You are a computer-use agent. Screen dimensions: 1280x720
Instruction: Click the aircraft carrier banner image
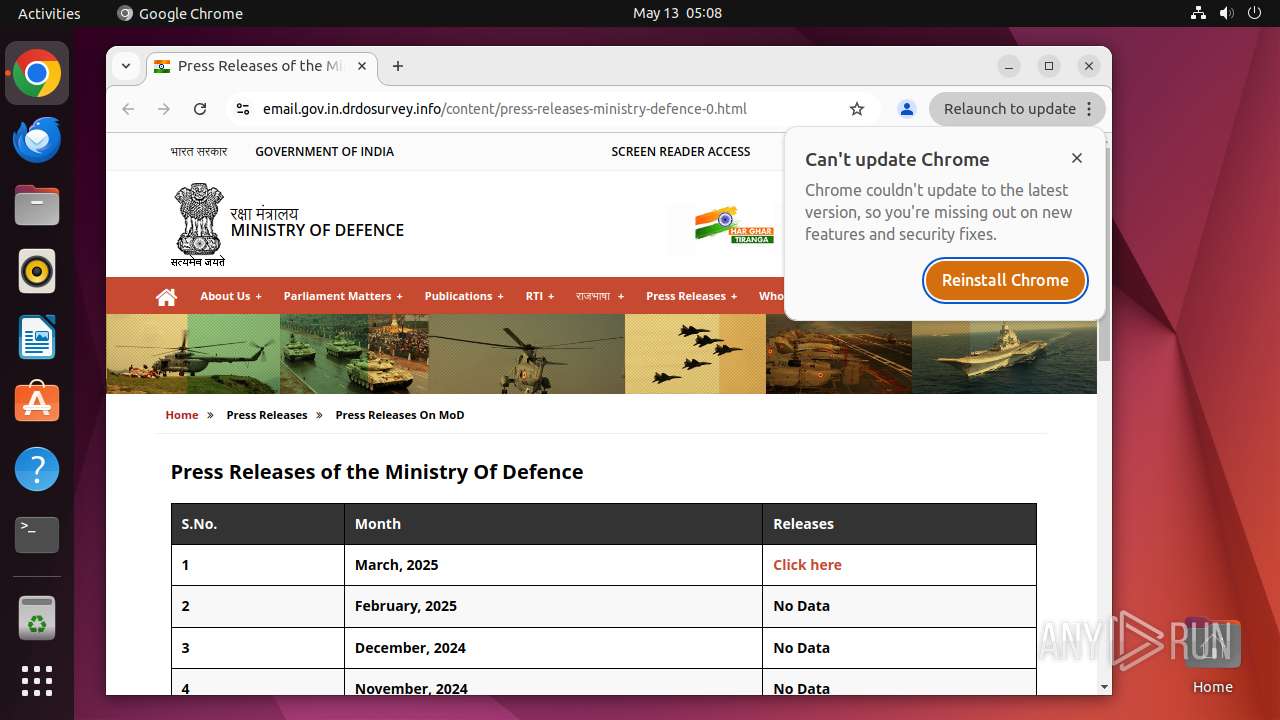(1004, 354)
